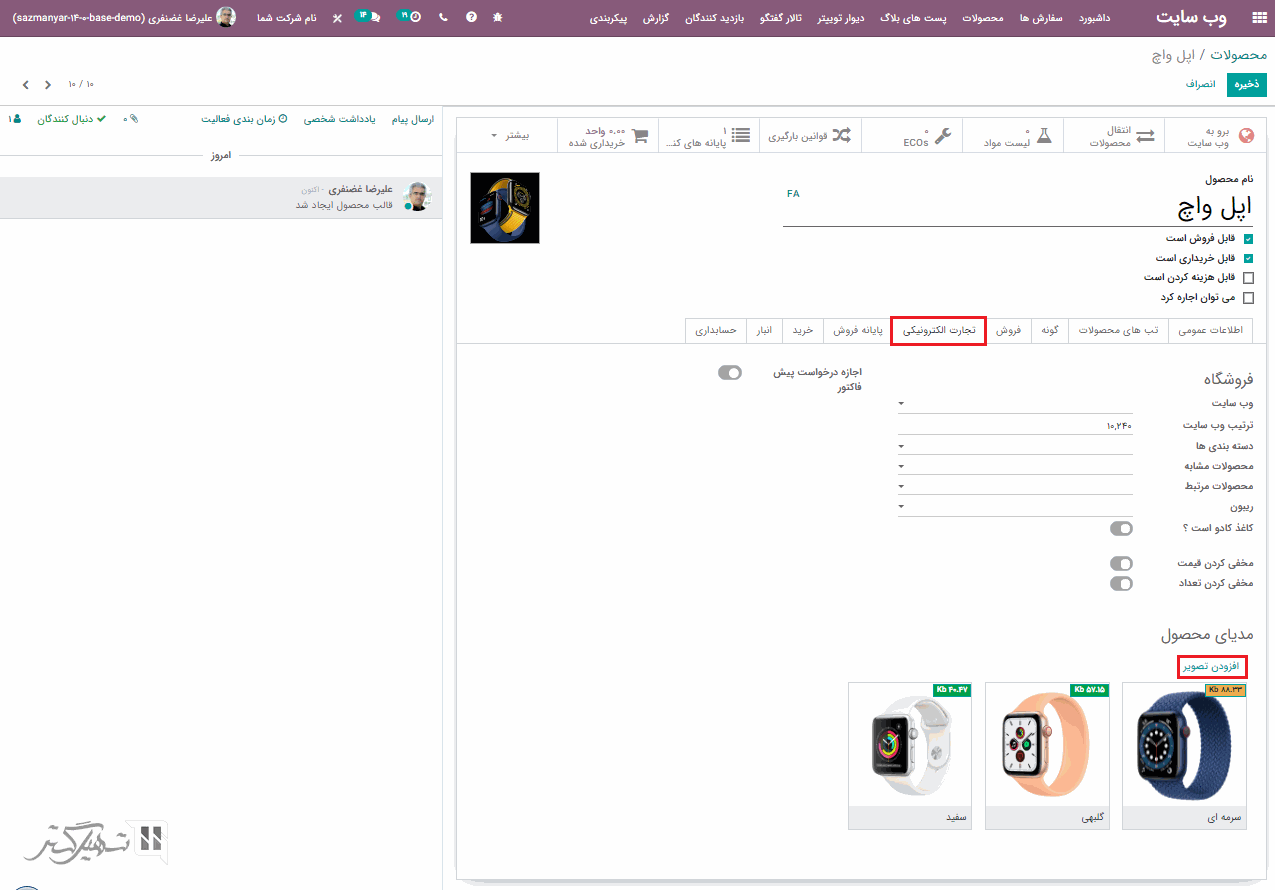Image resolution: width=1275 pixels, height=890 pixels.
Task: Switch to 'تب های محصولات' tab
Action: pyautogui.click(x=1118, y=330)
